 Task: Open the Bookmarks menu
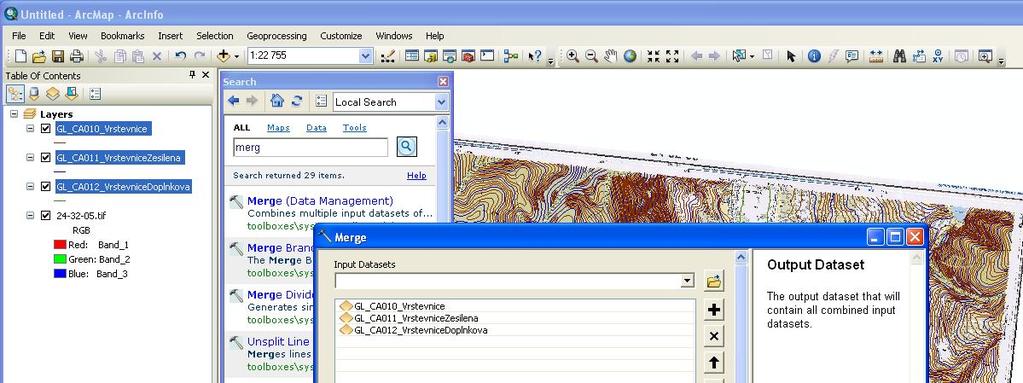click(123, 36)
